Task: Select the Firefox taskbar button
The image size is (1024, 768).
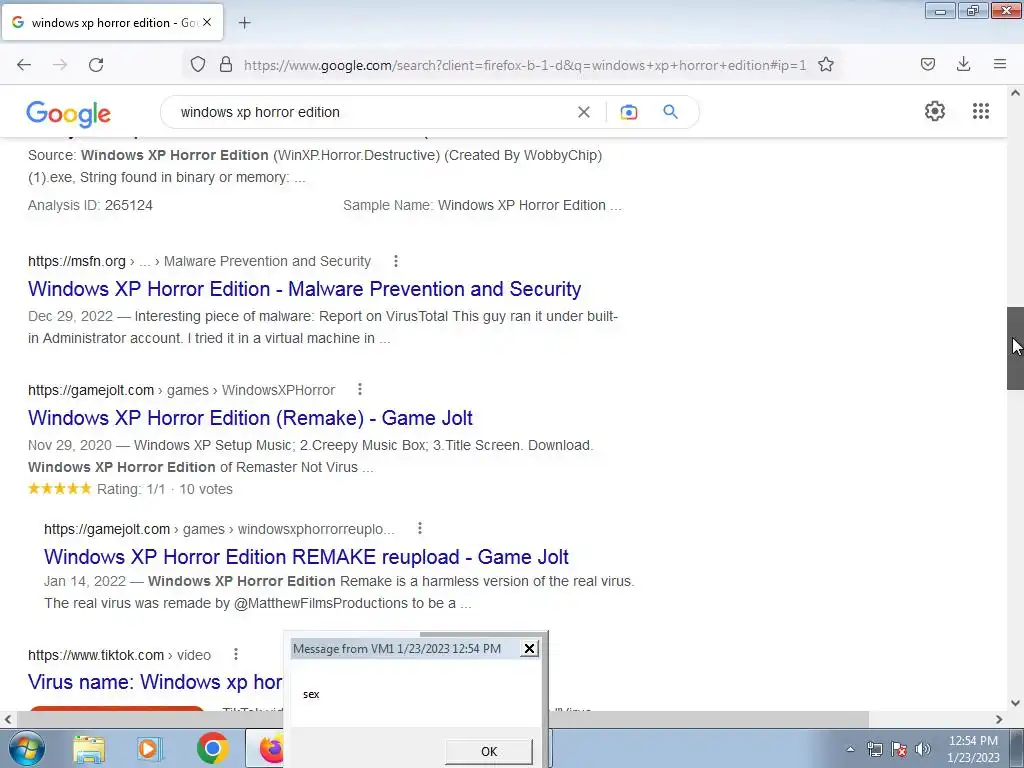Action: (266, 748)
